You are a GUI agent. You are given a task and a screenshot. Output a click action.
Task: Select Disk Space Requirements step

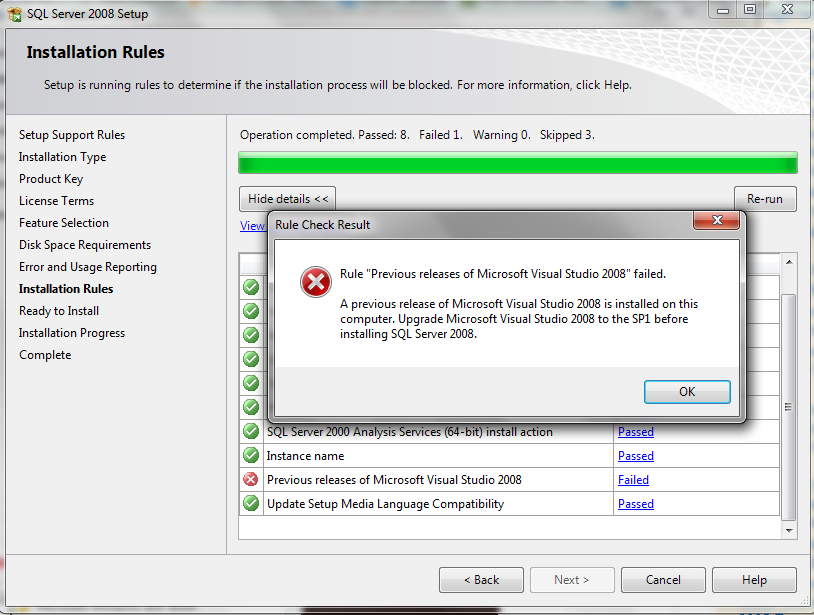85,245
